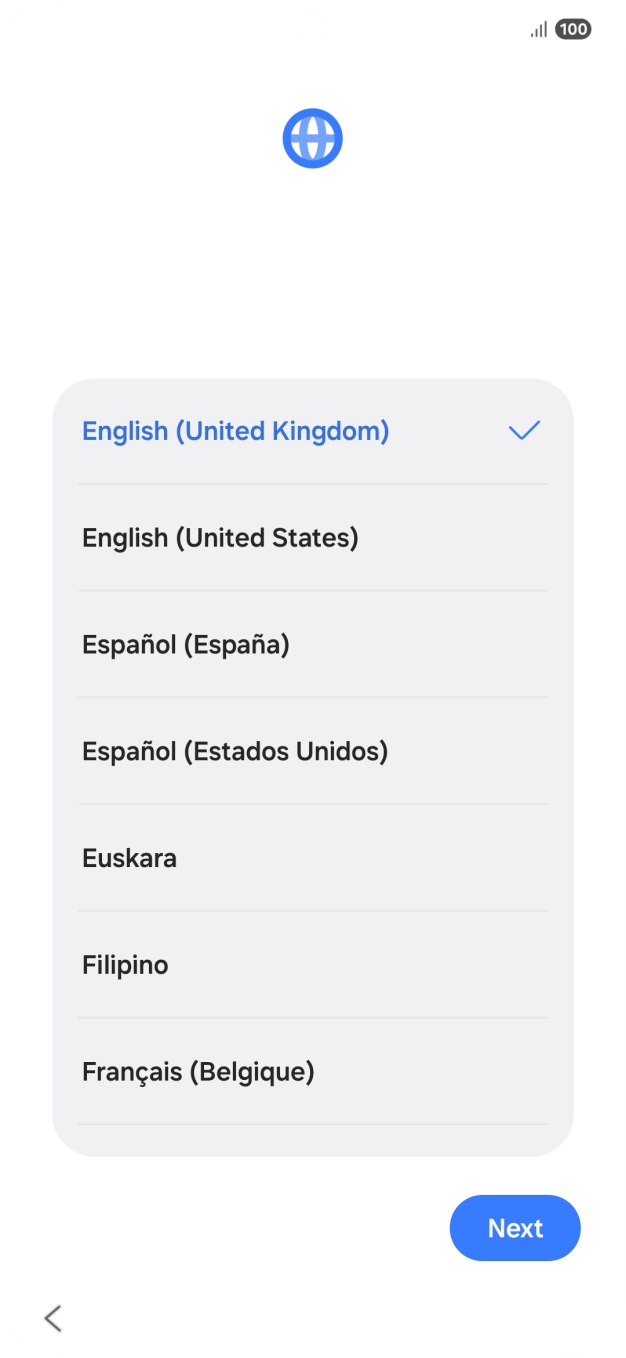
Task: Select Euskara as device language
Action: click(x=128, y=857)
